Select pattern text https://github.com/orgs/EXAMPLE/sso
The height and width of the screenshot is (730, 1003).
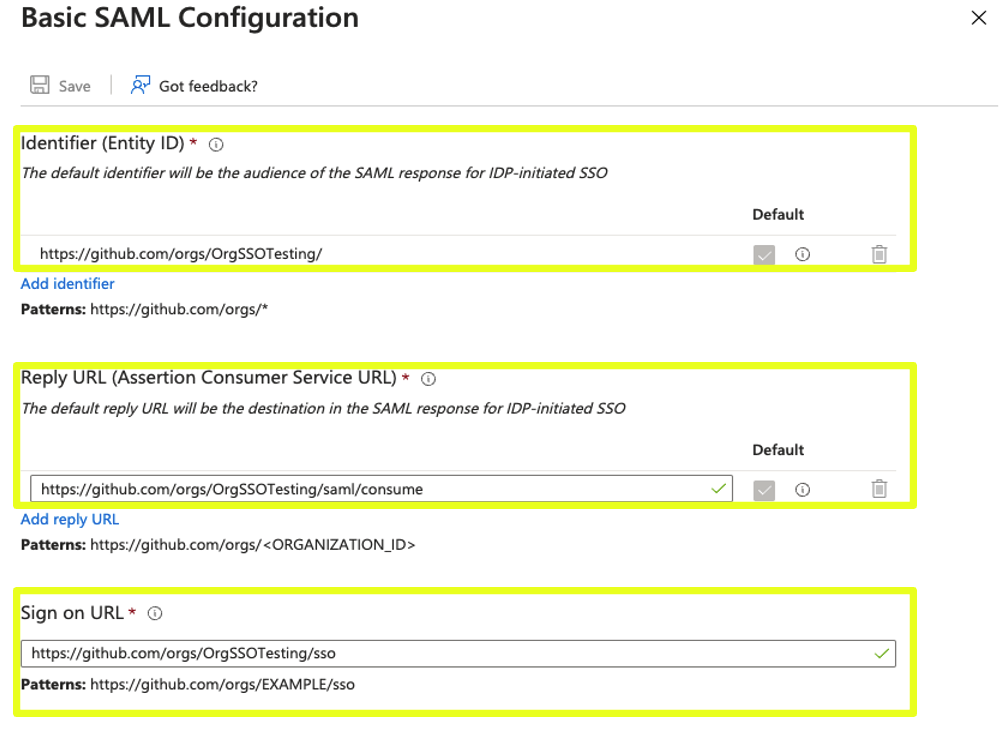(222, 685)
